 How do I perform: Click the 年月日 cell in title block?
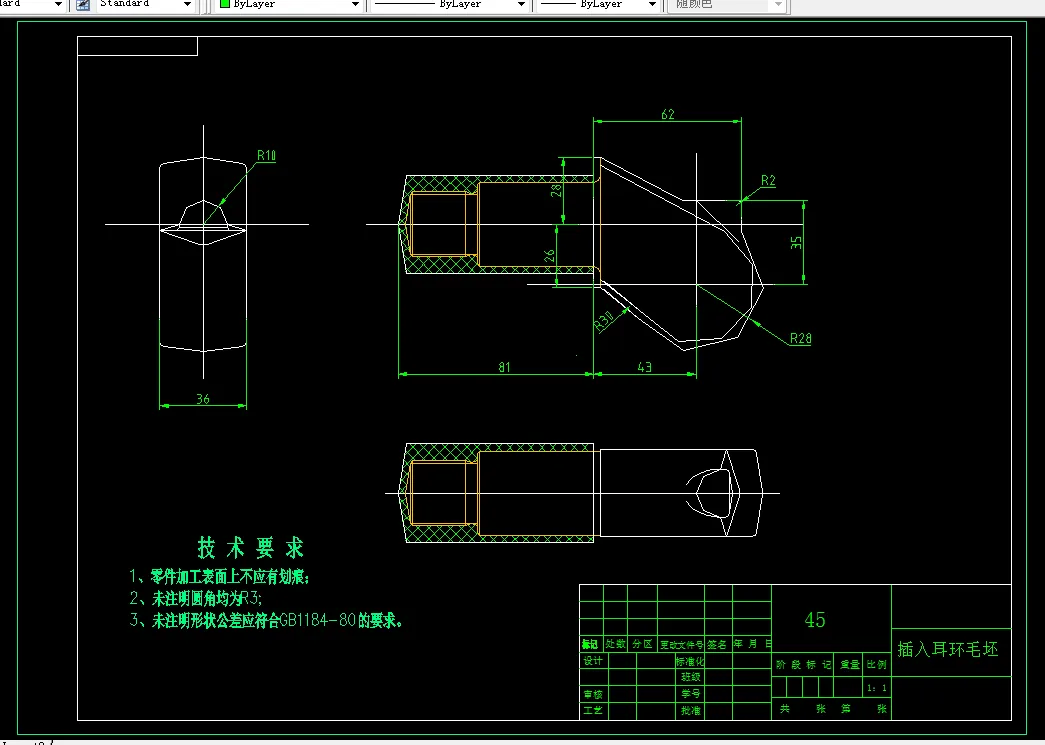pyautogui.click(x=752, y=644)
